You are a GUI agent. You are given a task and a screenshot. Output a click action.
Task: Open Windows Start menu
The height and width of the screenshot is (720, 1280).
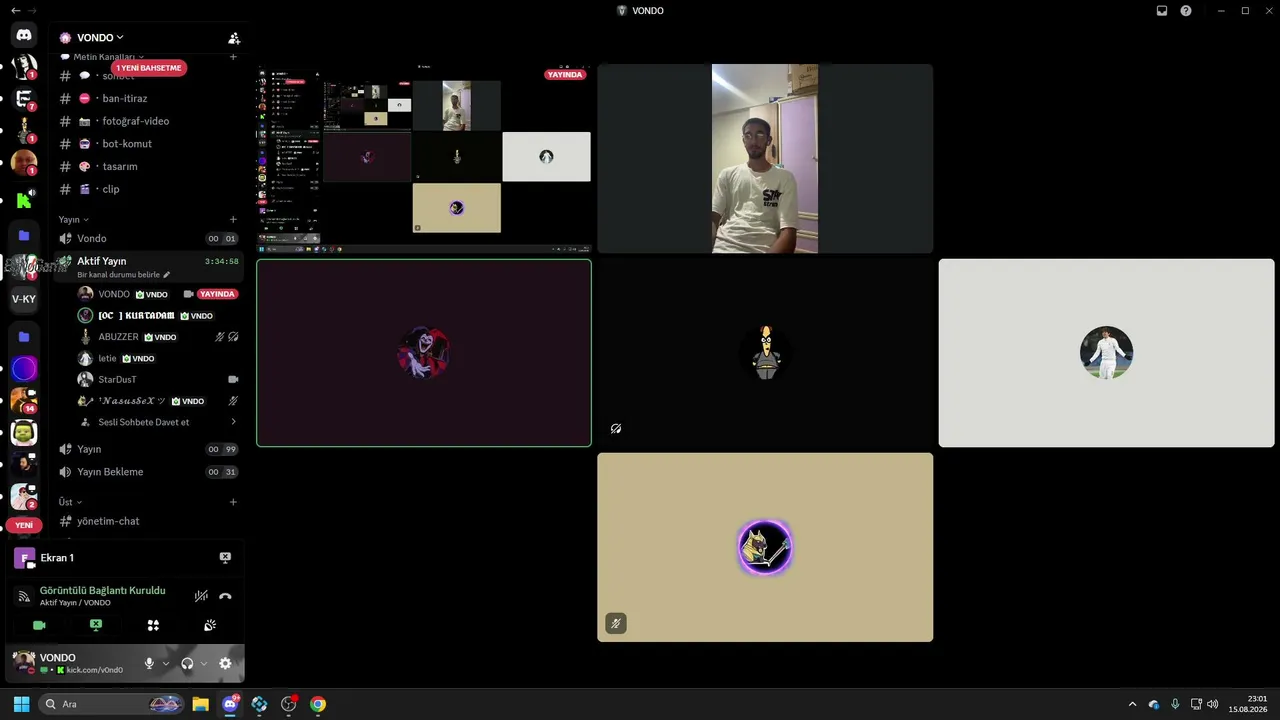pos(21,704)
